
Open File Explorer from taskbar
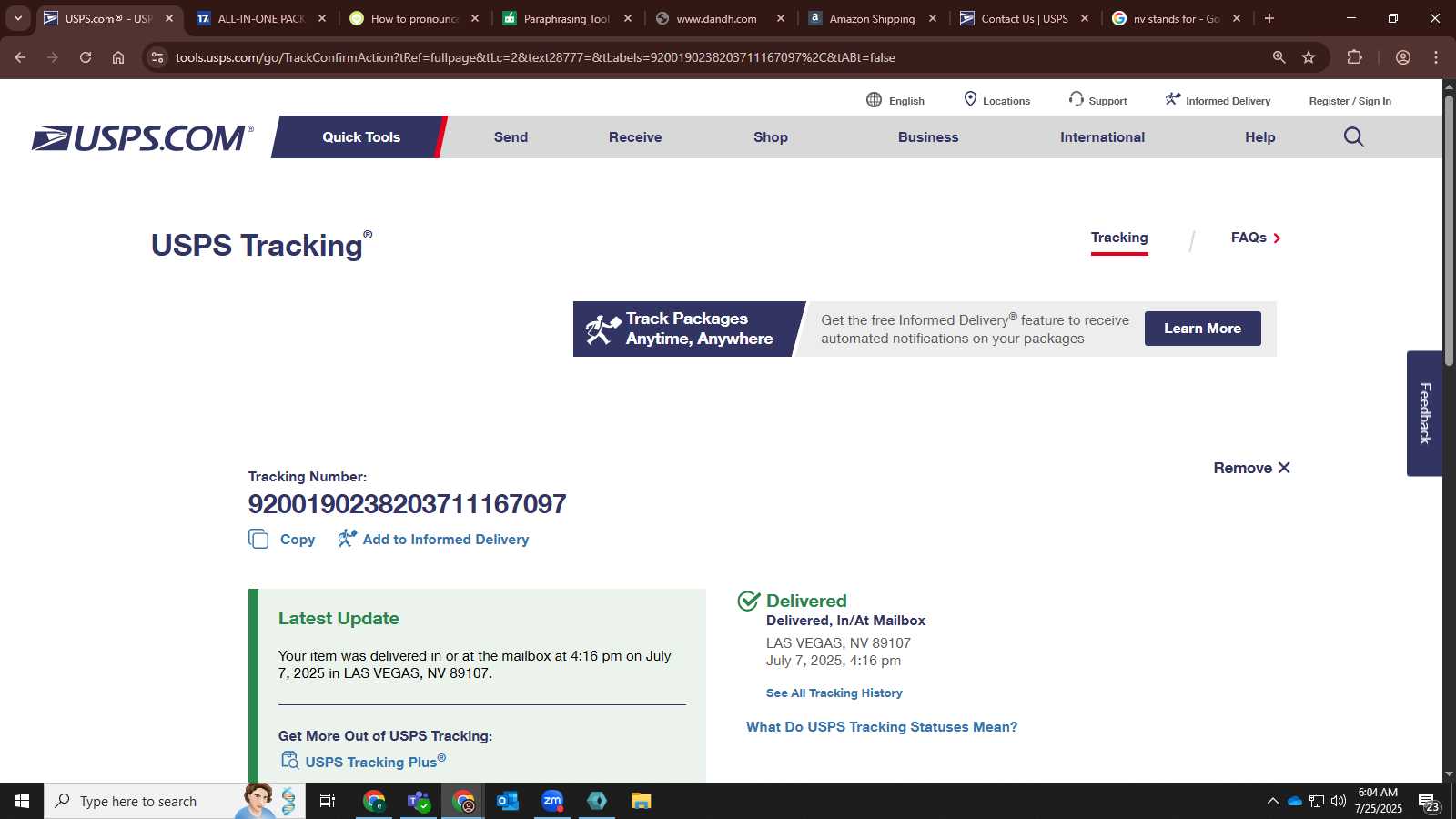click(642, 801)
